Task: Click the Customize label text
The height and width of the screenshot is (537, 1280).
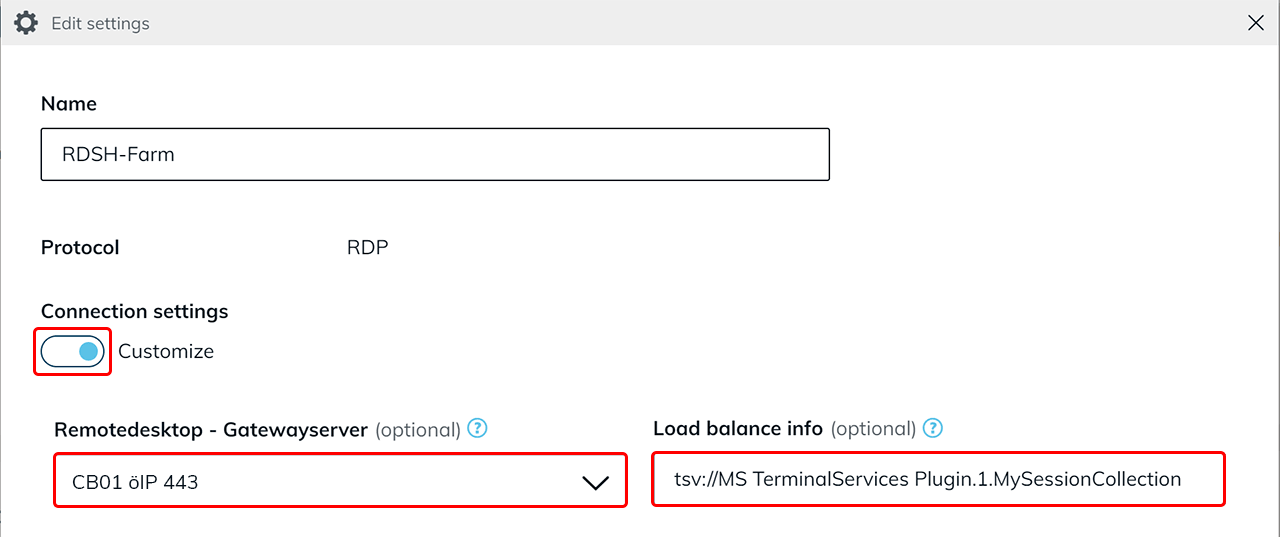Action: coord(166,352)
